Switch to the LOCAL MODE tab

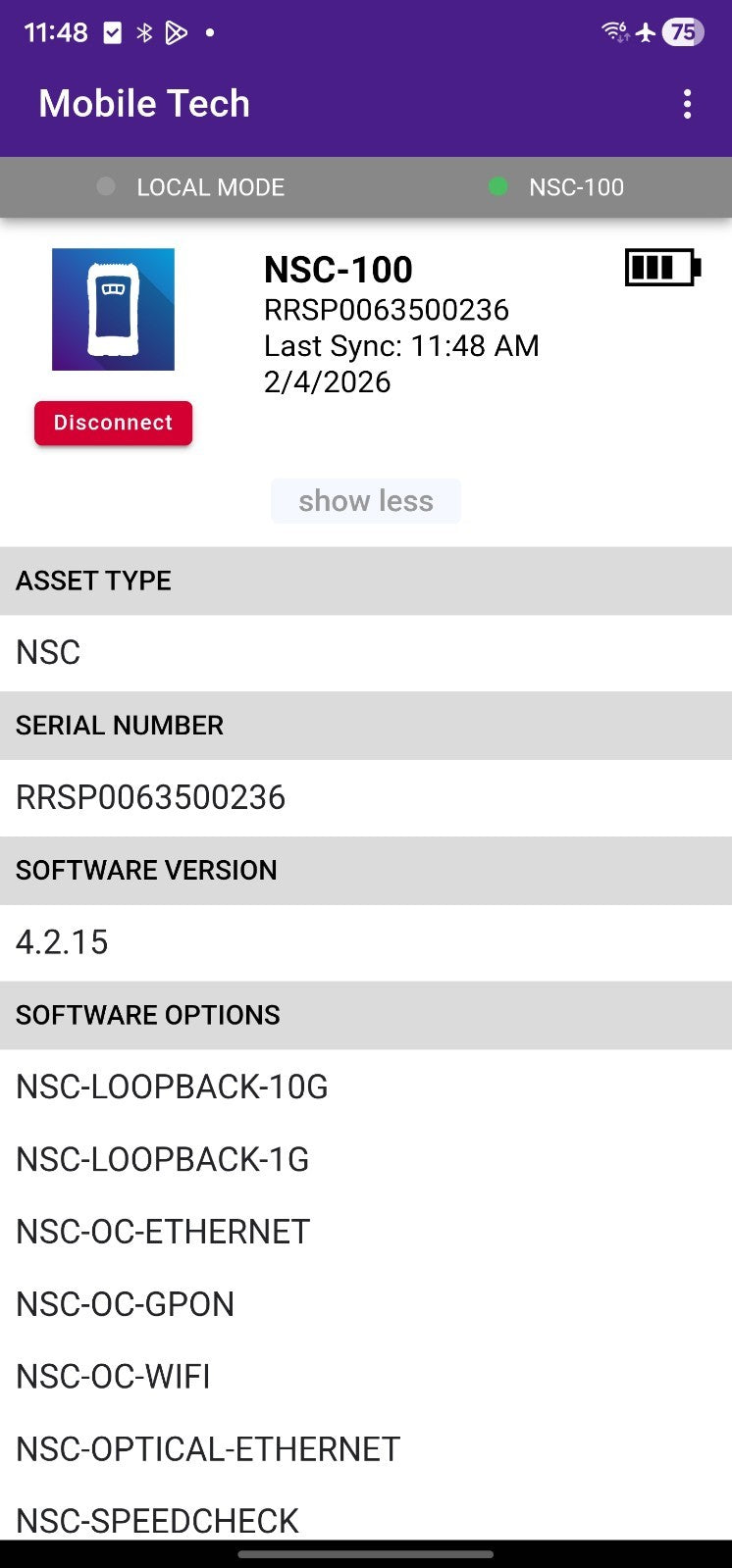[210, 187]
